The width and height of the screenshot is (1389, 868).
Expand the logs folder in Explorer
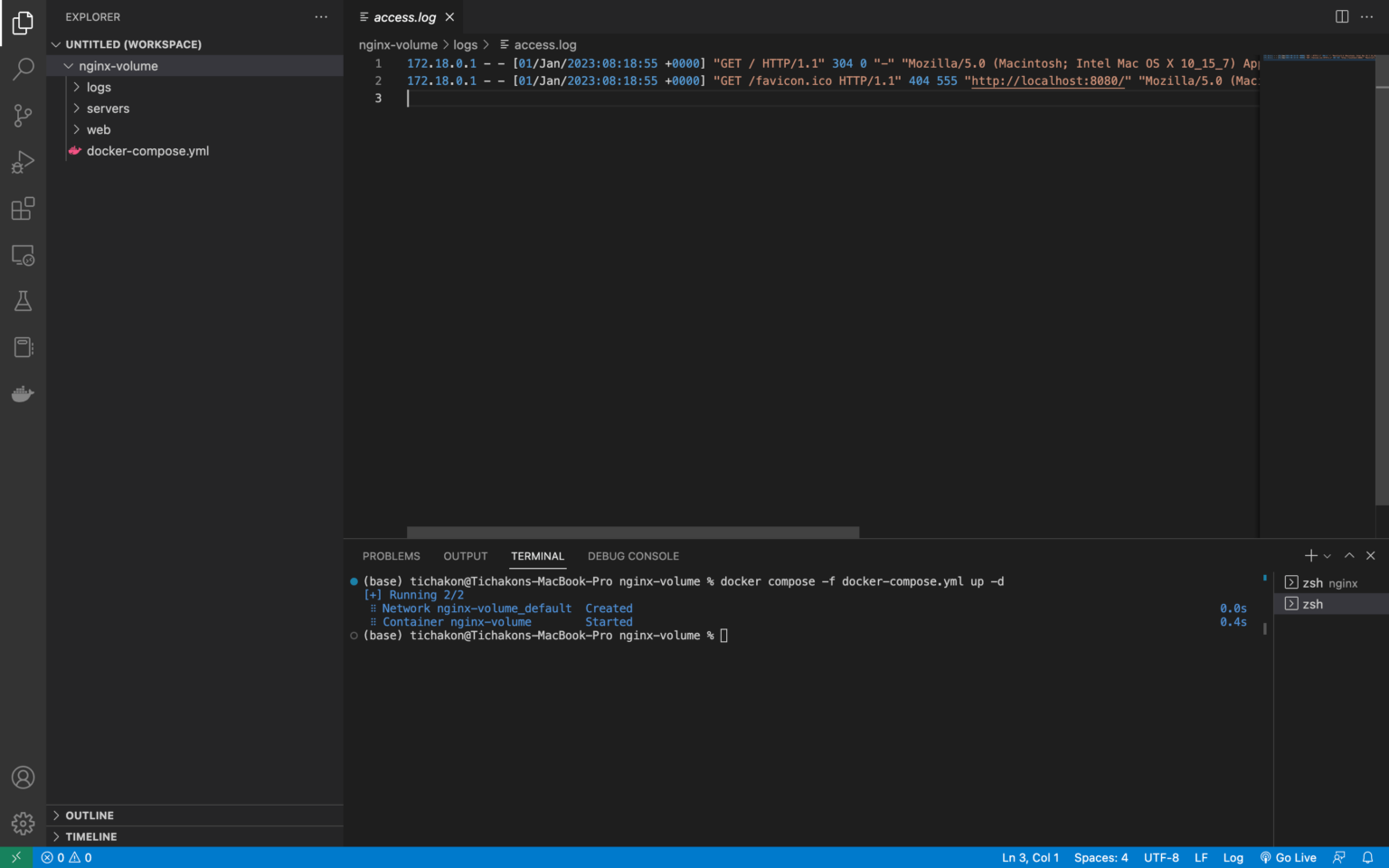pyautogui.click(x=99, y=87)
